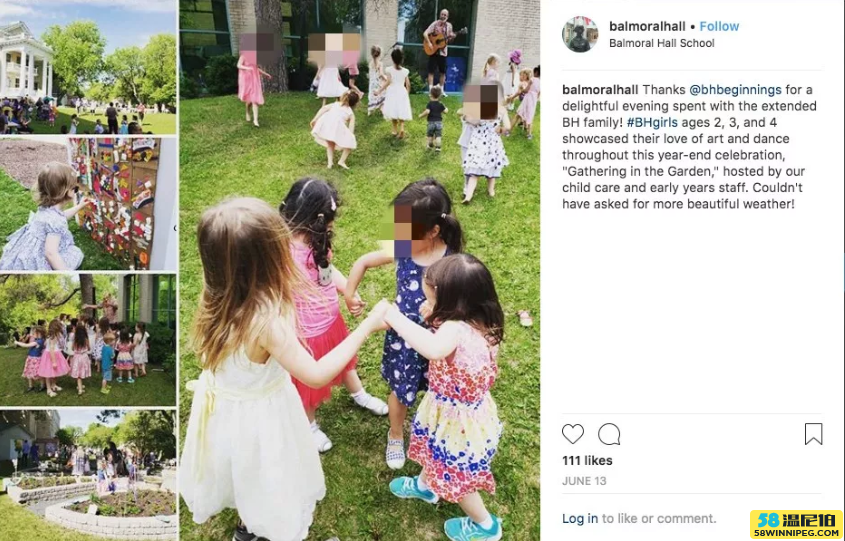Click the Log in link
Image resolution: width=845 pixels, height=541 pixels.
pos(580,518)
